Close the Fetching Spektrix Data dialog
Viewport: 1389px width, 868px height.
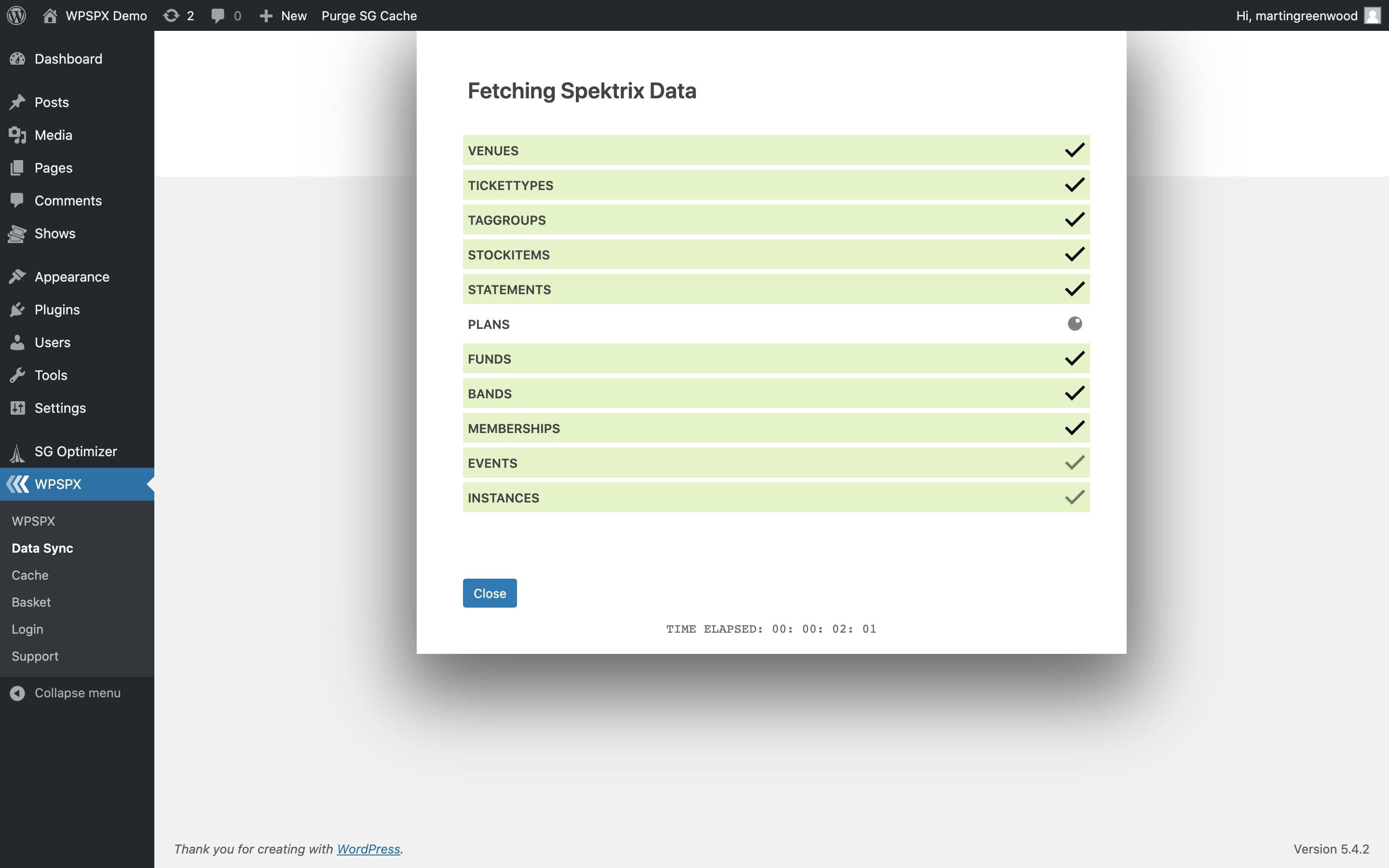(490, 593)
